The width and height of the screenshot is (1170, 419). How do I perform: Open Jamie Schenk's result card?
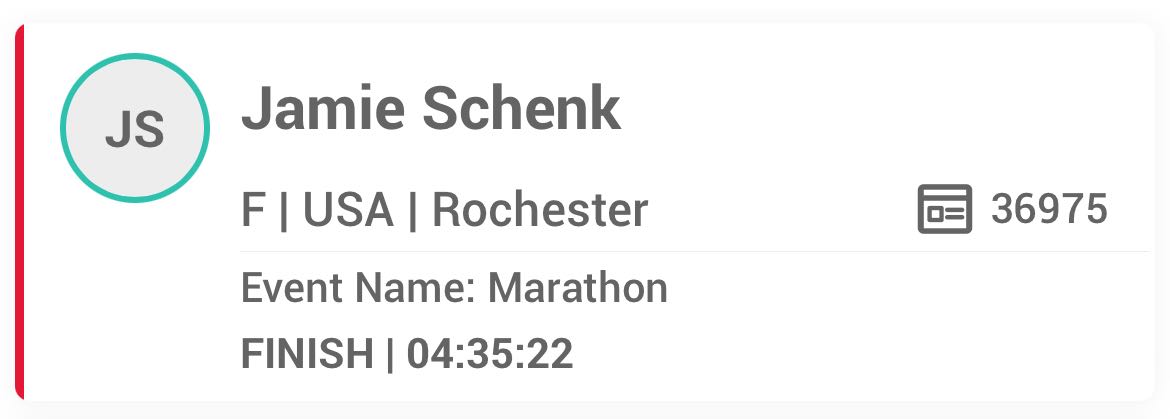(x=584, y=212)
